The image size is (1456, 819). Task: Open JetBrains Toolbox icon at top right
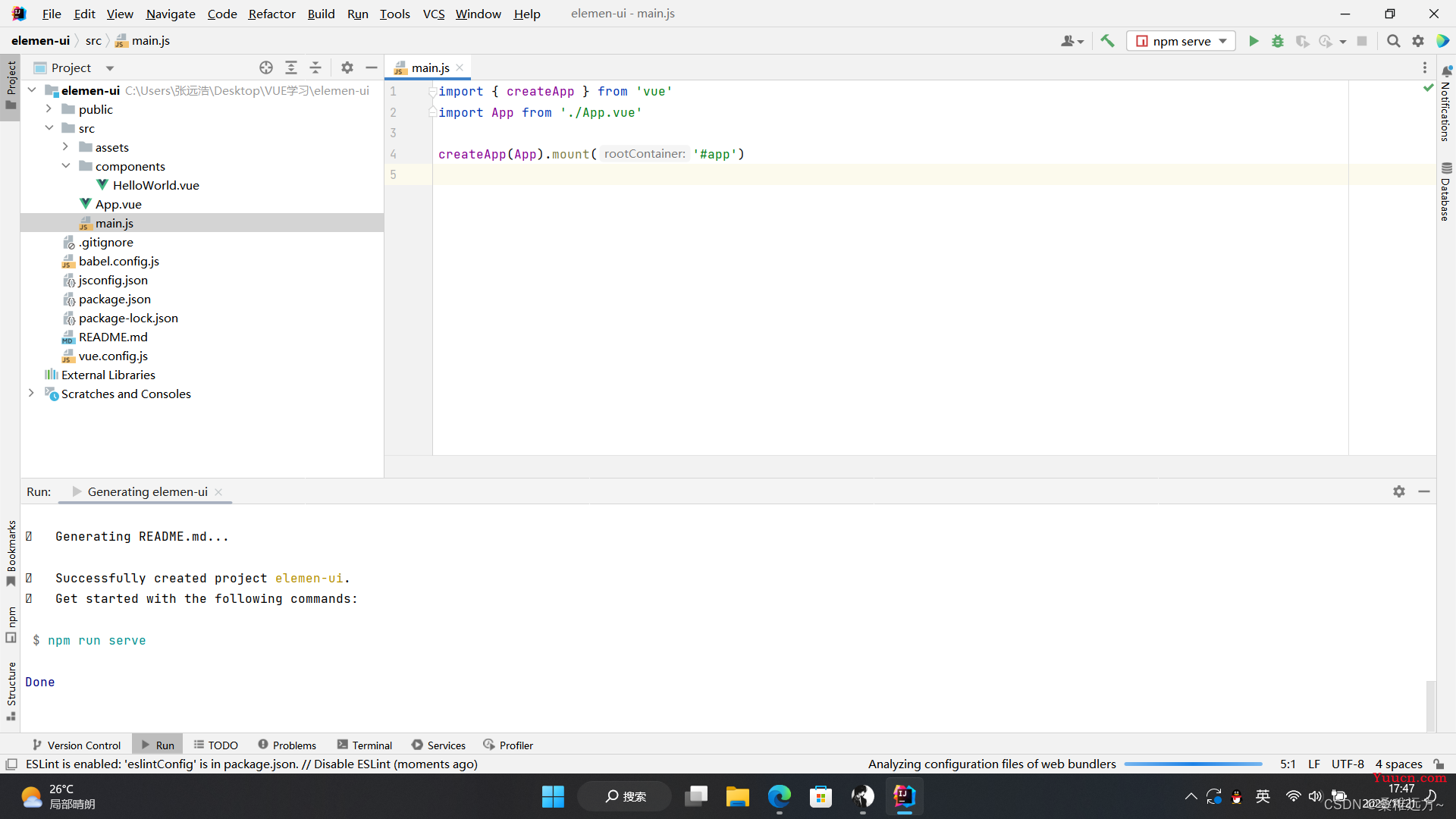tap(1443, 41)
